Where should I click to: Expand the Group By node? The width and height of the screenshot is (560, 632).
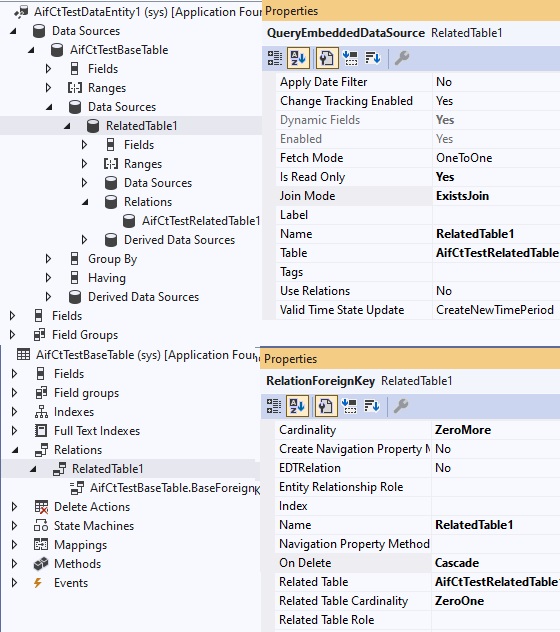[48, 259]
